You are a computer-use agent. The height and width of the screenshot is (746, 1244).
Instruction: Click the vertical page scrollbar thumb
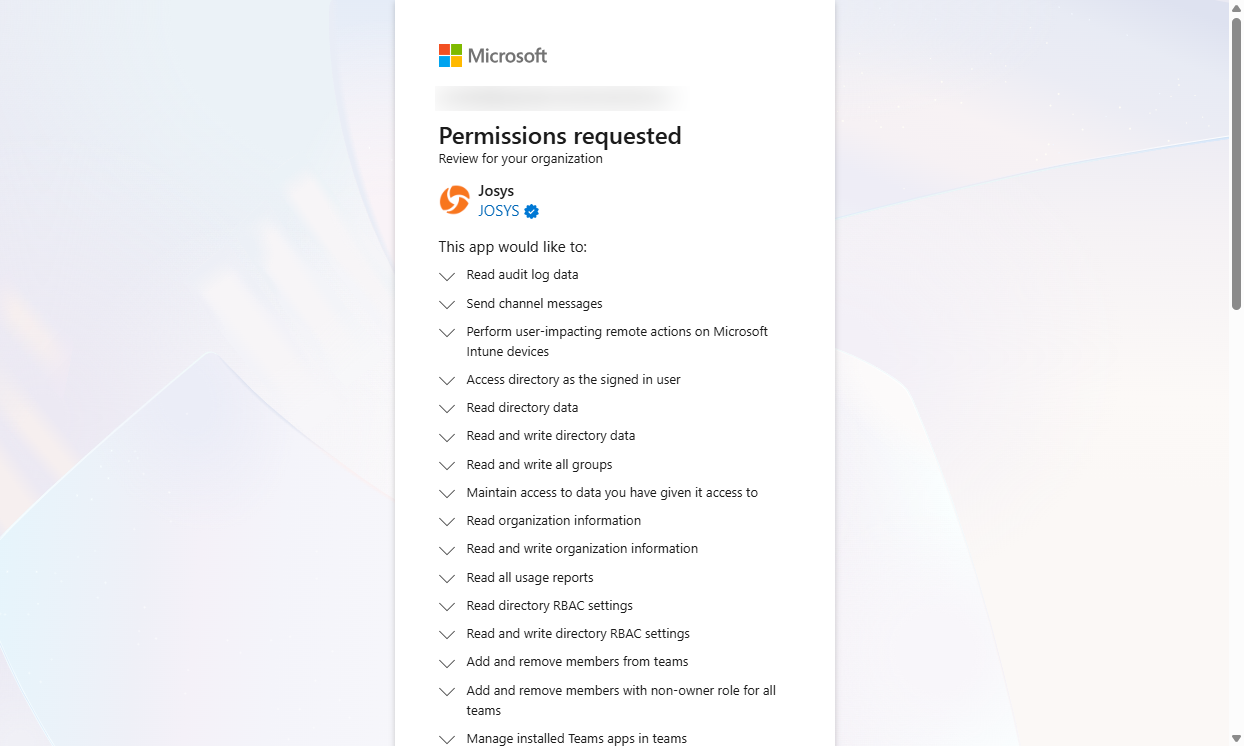(x=1236, y=163)
